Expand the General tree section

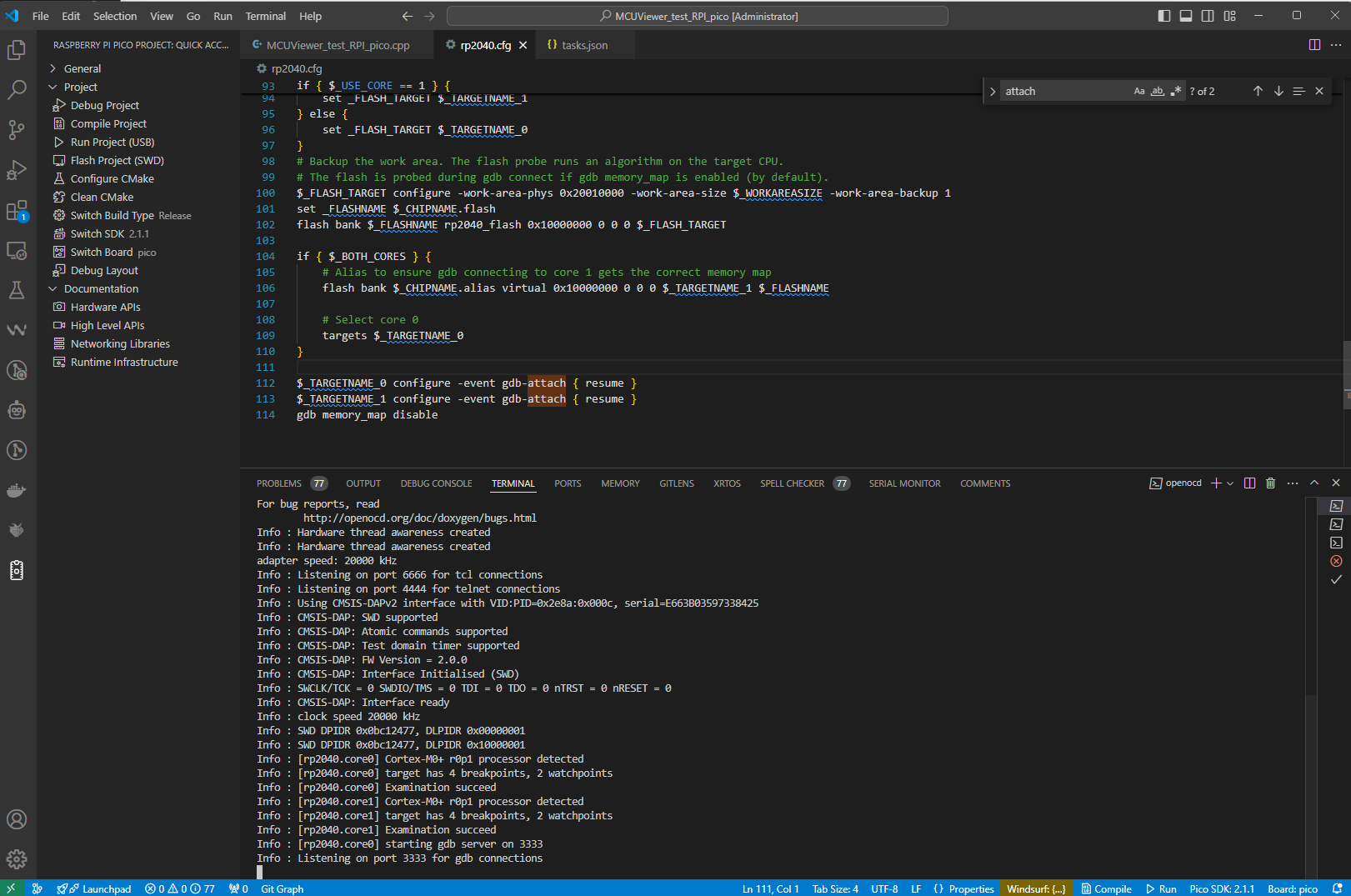coord(83,68)
